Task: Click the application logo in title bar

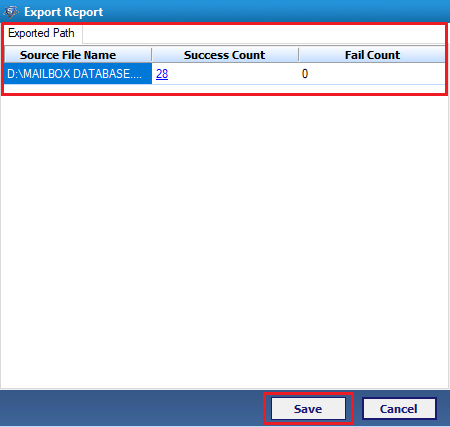Action: [x=11, y=12]
